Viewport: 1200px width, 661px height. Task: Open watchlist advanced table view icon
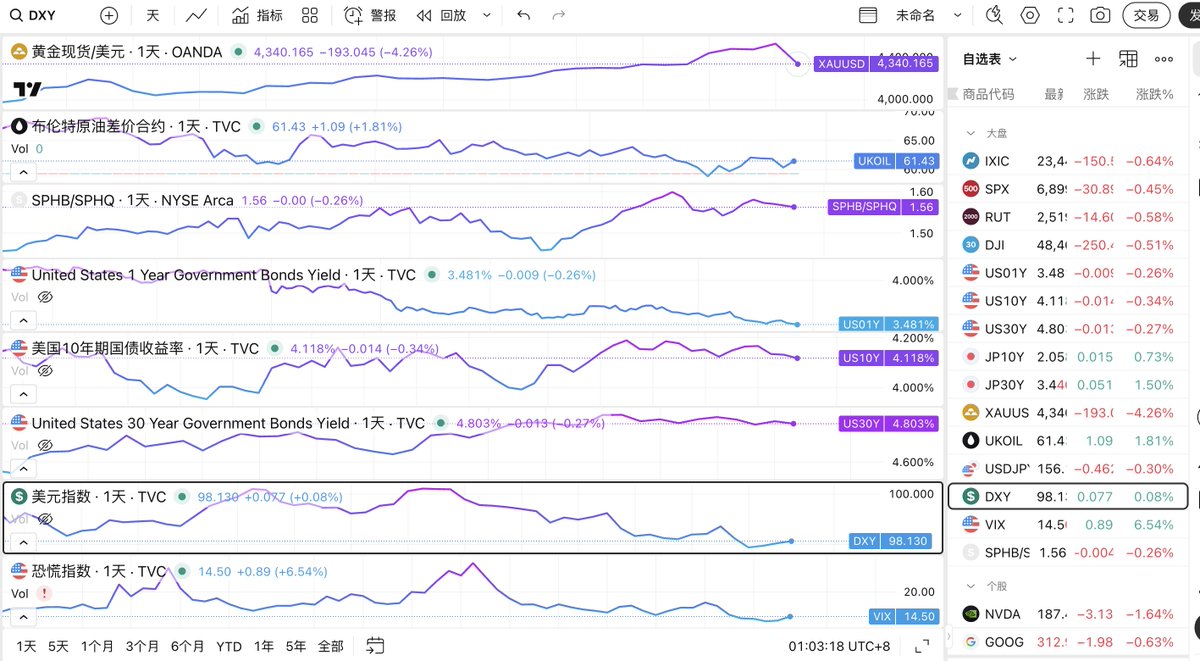click(x=1128, y=59)
